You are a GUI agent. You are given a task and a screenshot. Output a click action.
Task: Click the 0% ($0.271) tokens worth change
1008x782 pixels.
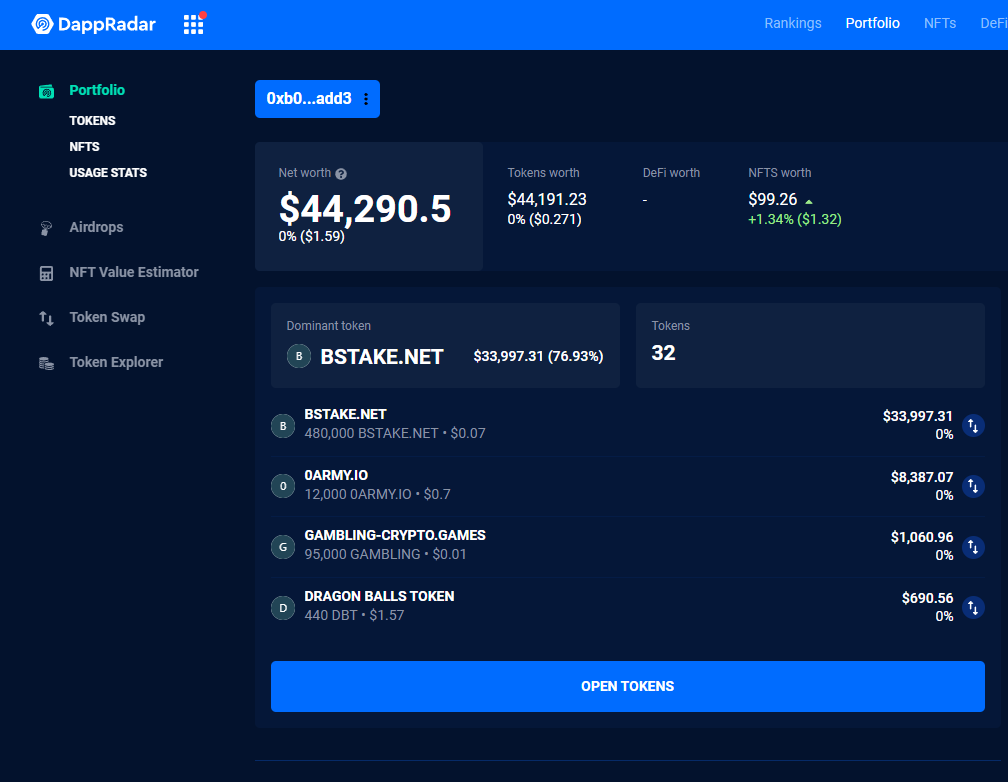point(544,219)
